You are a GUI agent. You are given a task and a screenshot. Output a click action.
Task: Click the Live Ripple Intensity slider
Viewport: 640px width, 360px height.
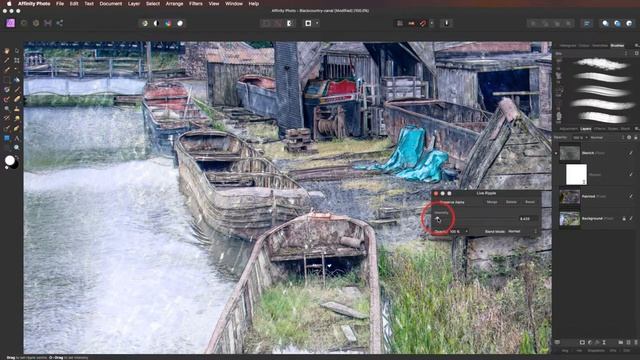coord(476,219)
